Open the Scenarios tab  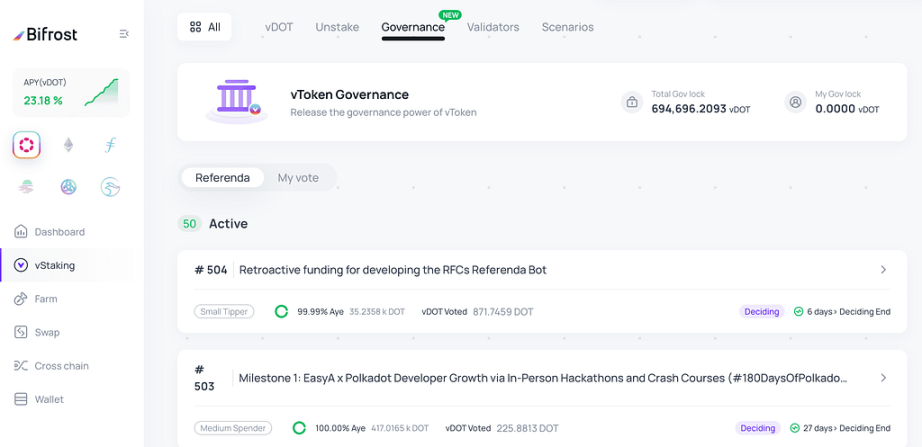pyautogui.click(x=567, y=27)
